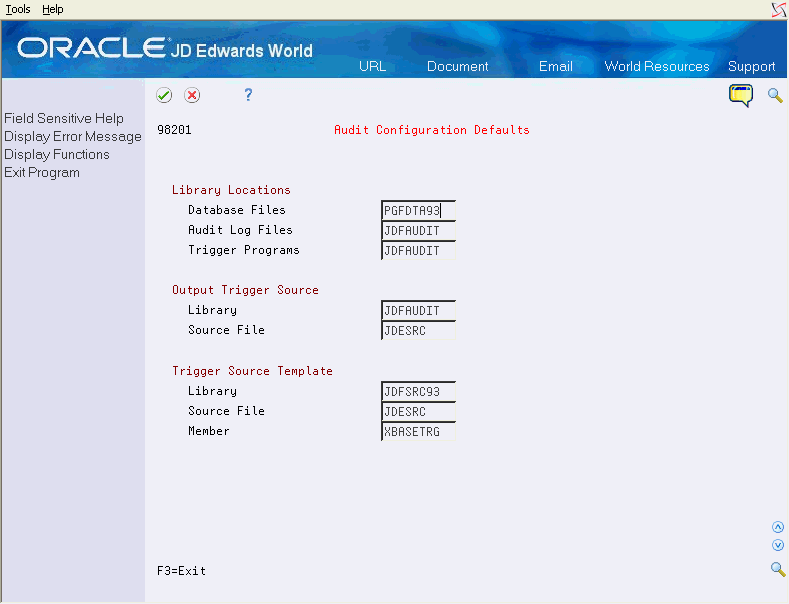Focus Trigger Source Template Library field
The height and width of the screenshot is (604, 789).
point(419,392)
